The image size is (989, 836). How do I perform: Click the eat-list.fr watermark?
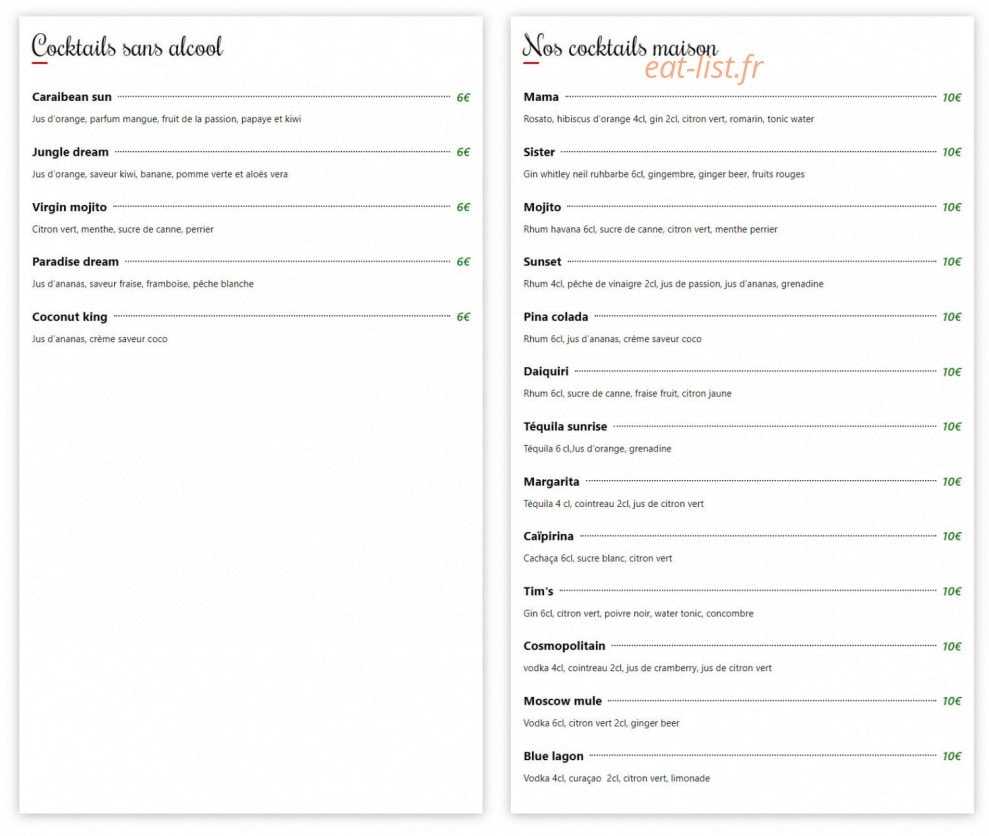pyautogui.click(x=703, y=68)
